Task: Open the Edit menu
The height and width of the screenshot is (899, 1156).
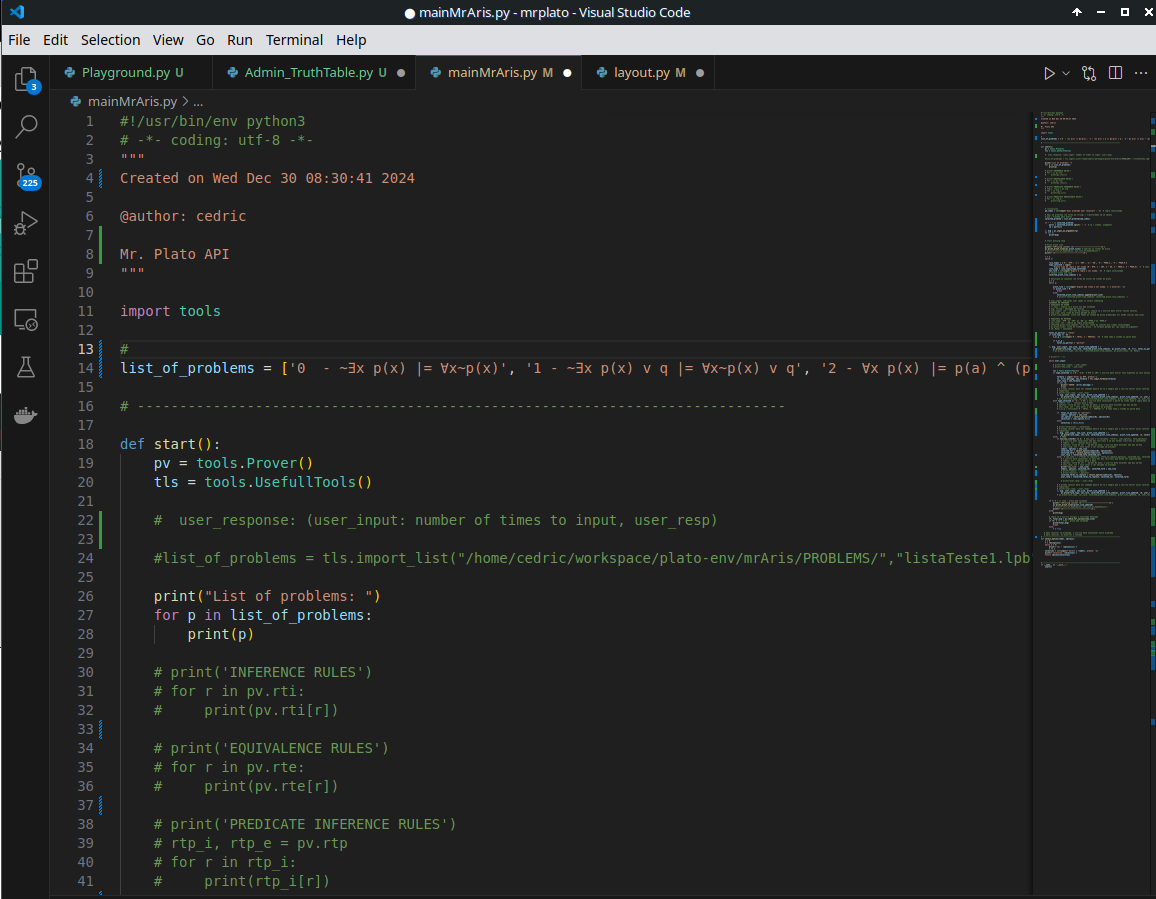Action: pos(55,40)
